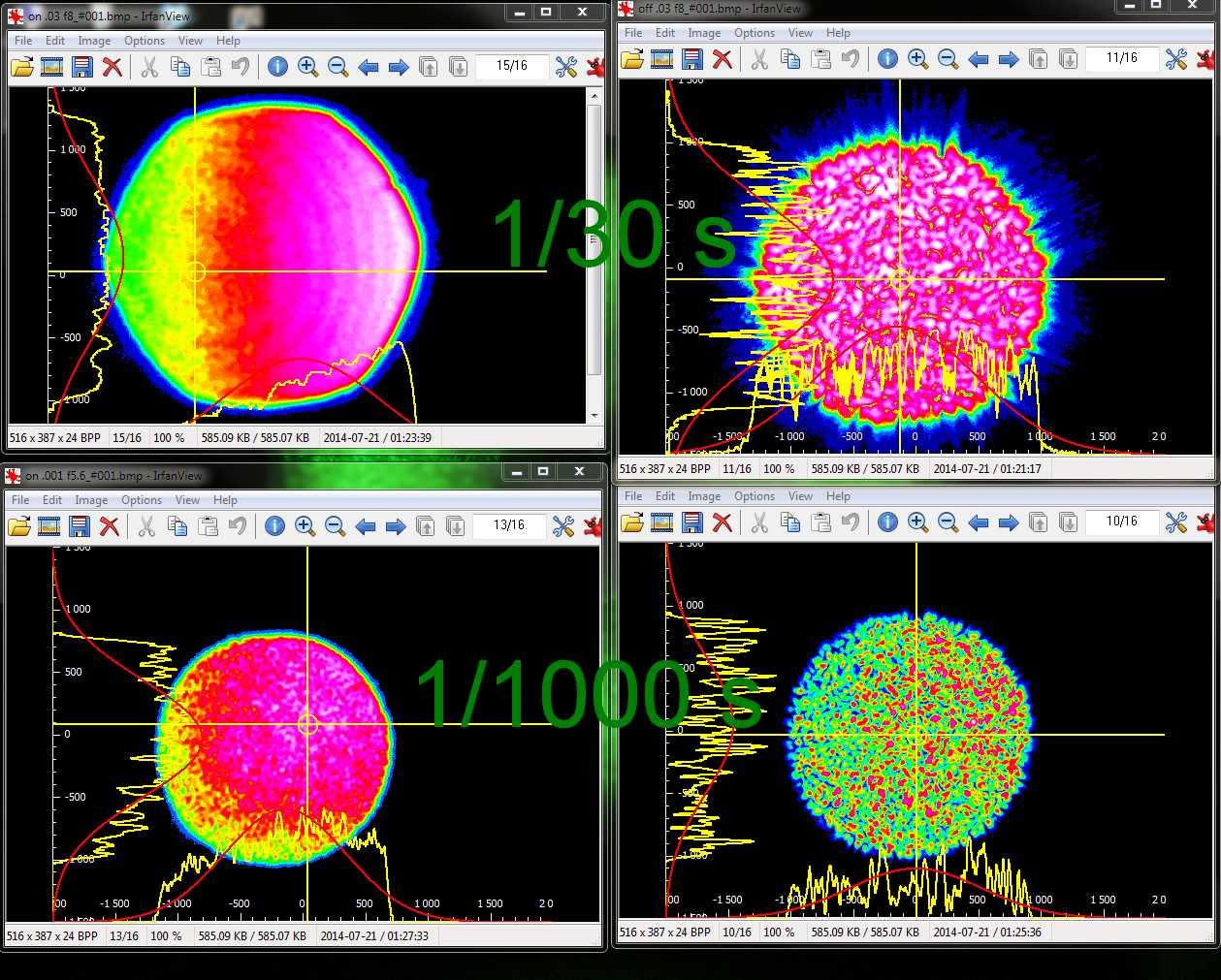Screen dimensions: 1221x980
Task: Click Cut scissors icon in the 10/16 window
Action: tap(759, 522)
